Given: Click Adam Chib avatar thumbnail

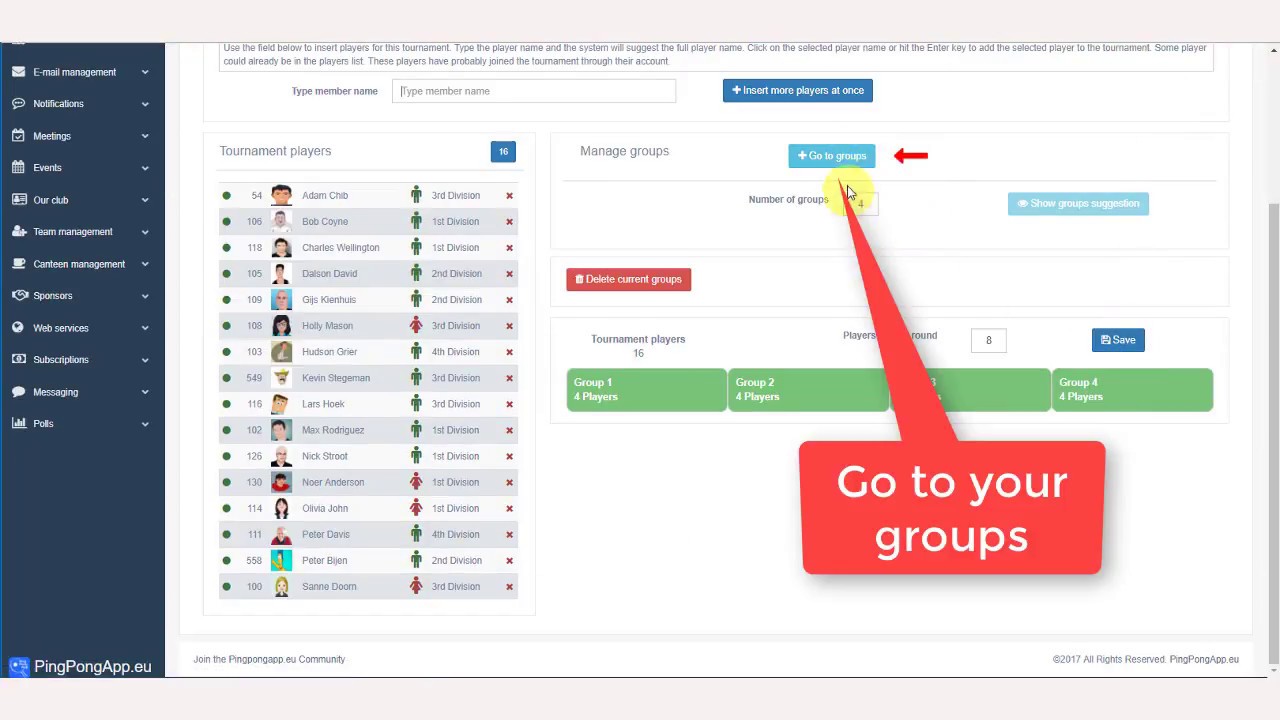Looking at the screenshot, I should (x=281, y=196).
